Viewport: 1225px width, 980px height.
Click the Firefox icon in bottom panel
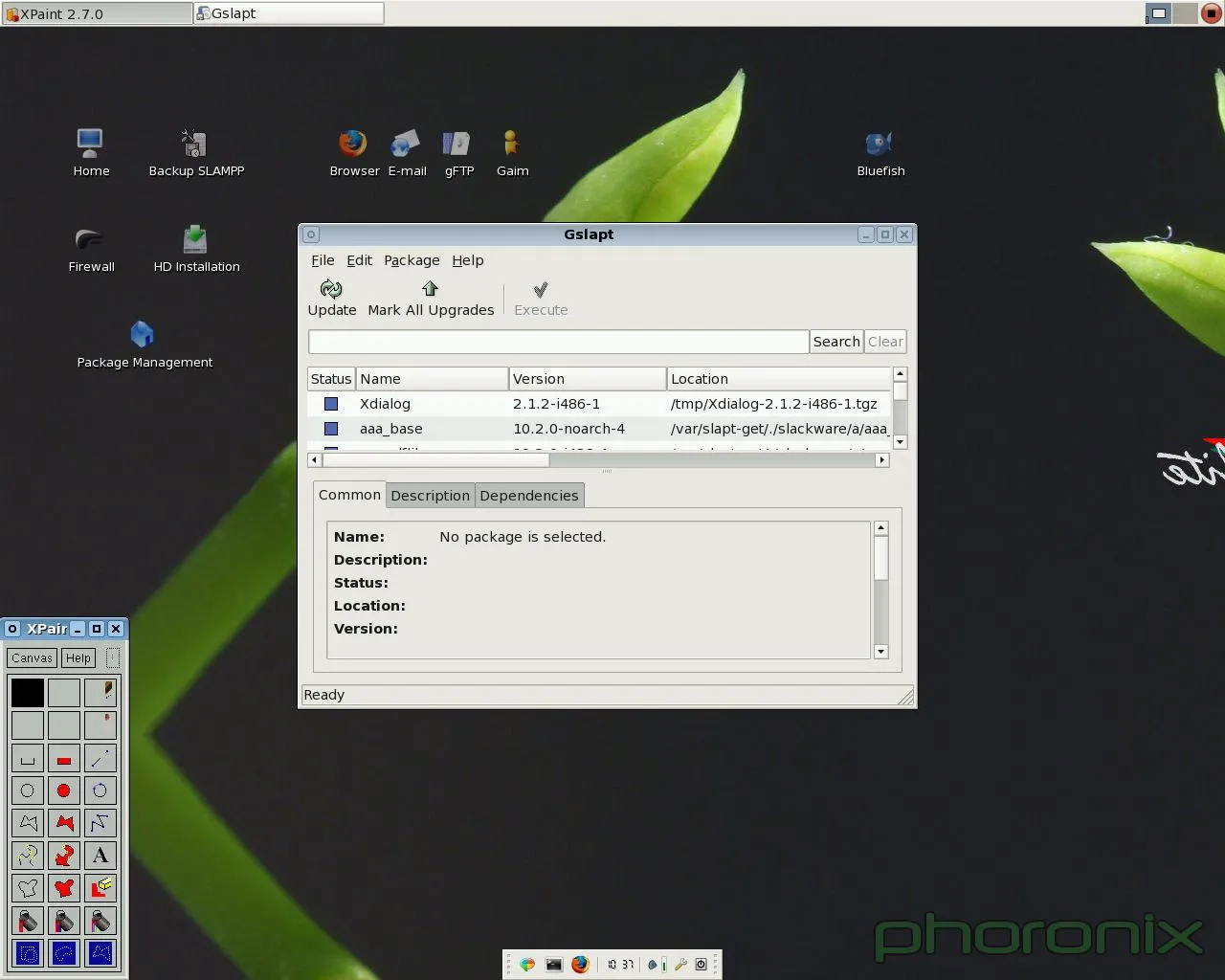[580, 964]
